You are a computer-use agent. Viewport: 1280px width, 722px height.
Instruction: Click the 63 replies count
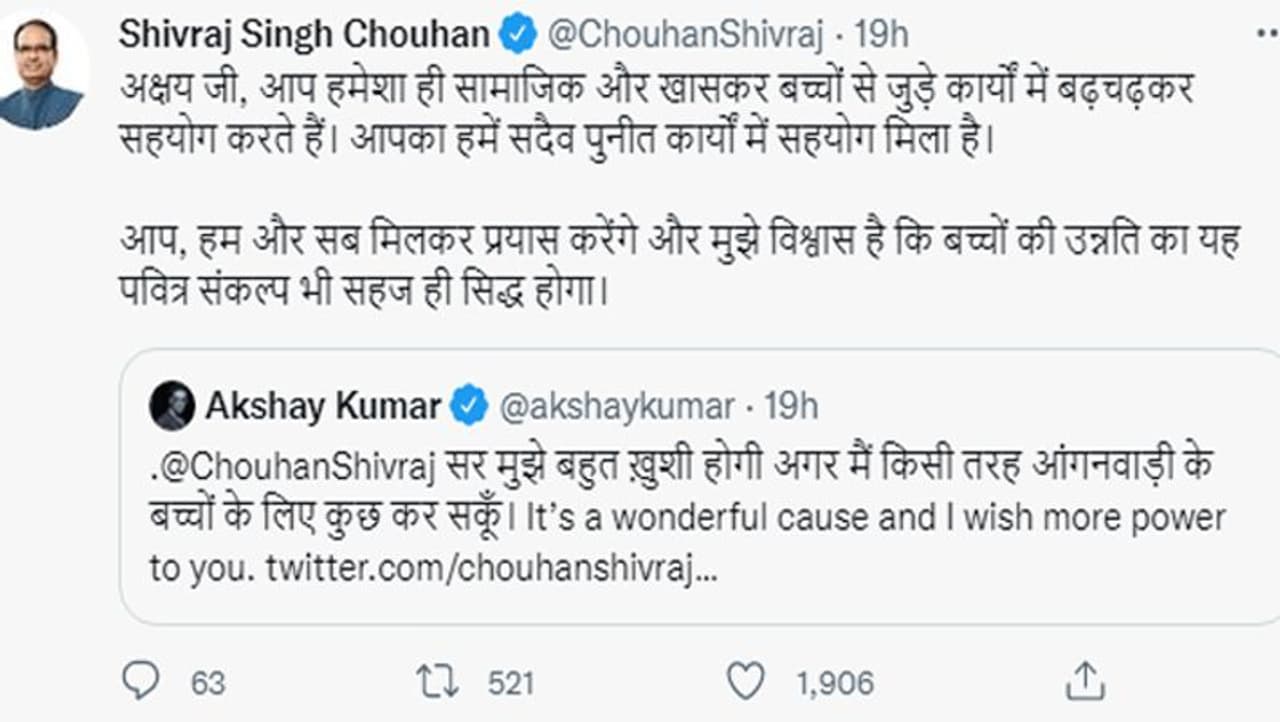point(207,683)
